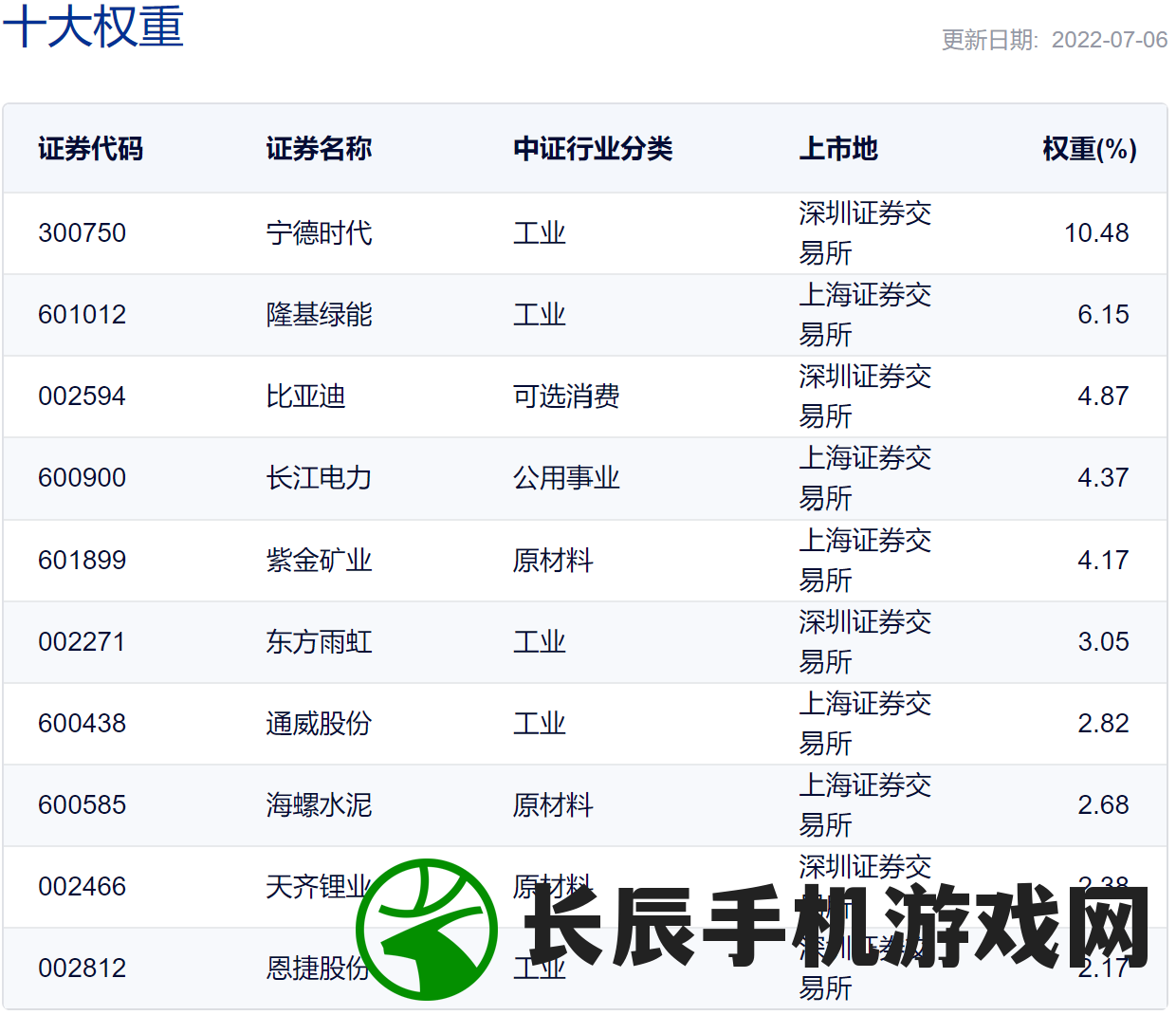Click the update date 2022-07-06 text
The height and width of the screenshot is (1015, 1176).
[x=1054, y=40]
